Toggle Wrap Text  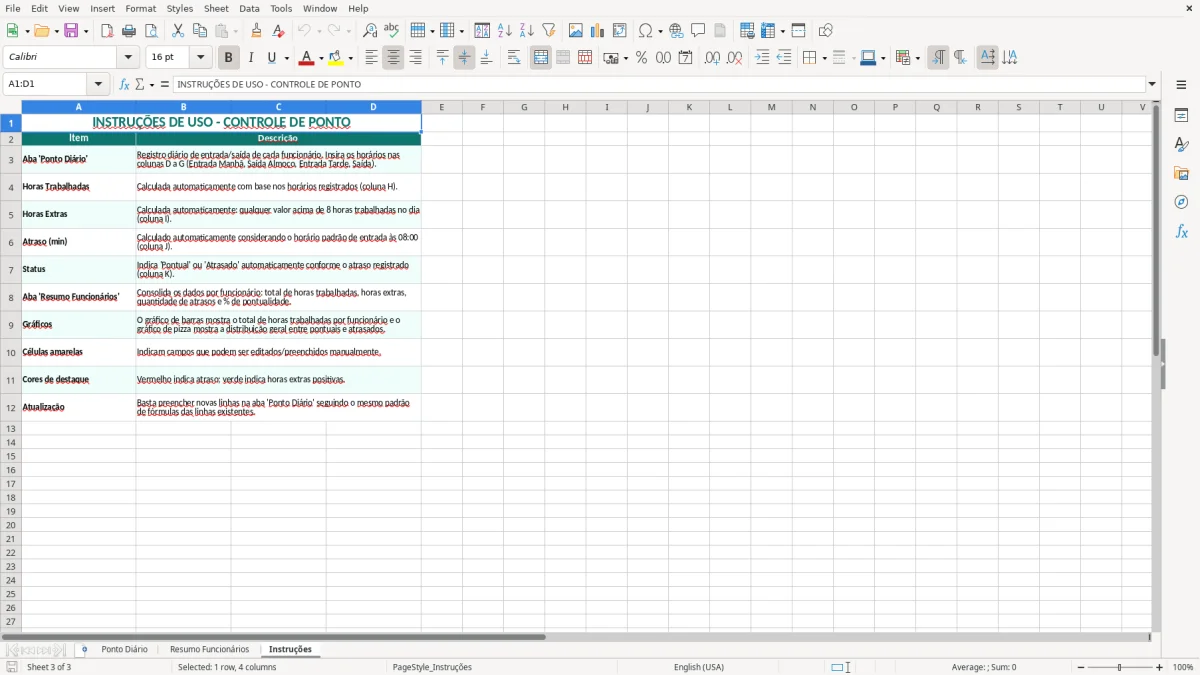(514, 58)
